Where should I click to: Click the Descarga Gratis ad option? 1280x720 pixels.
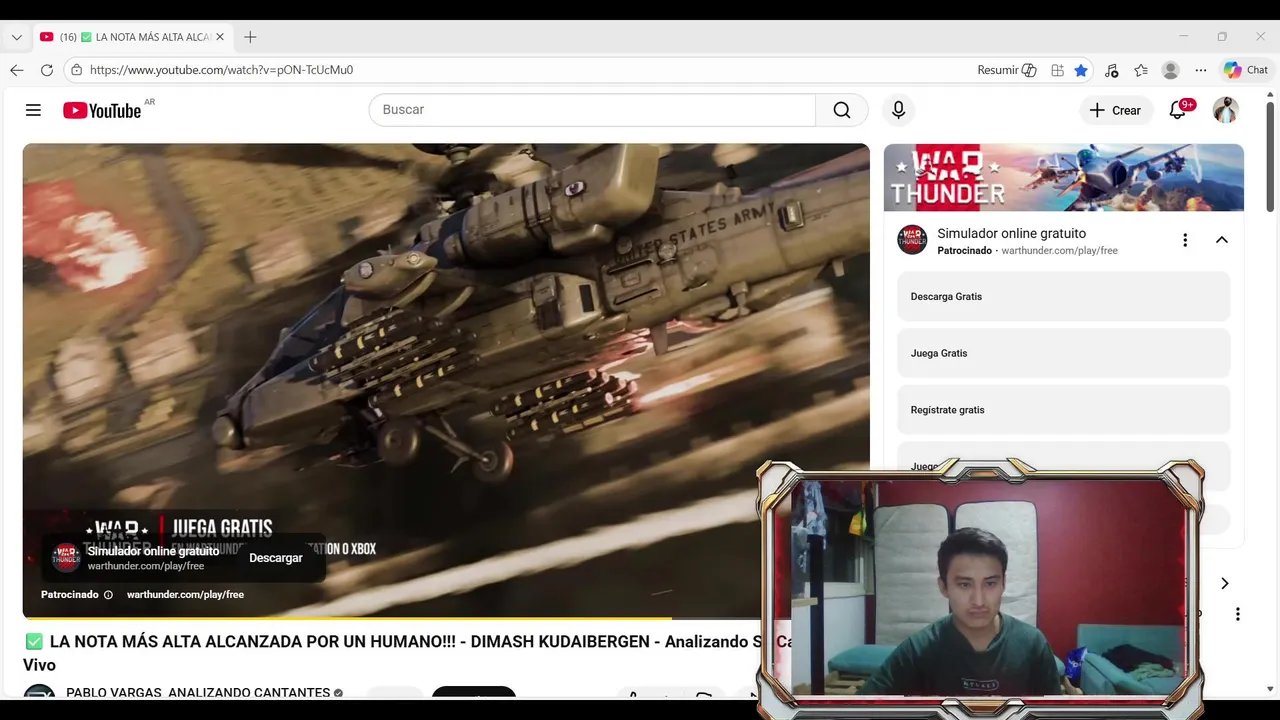tap(1064, 297)
